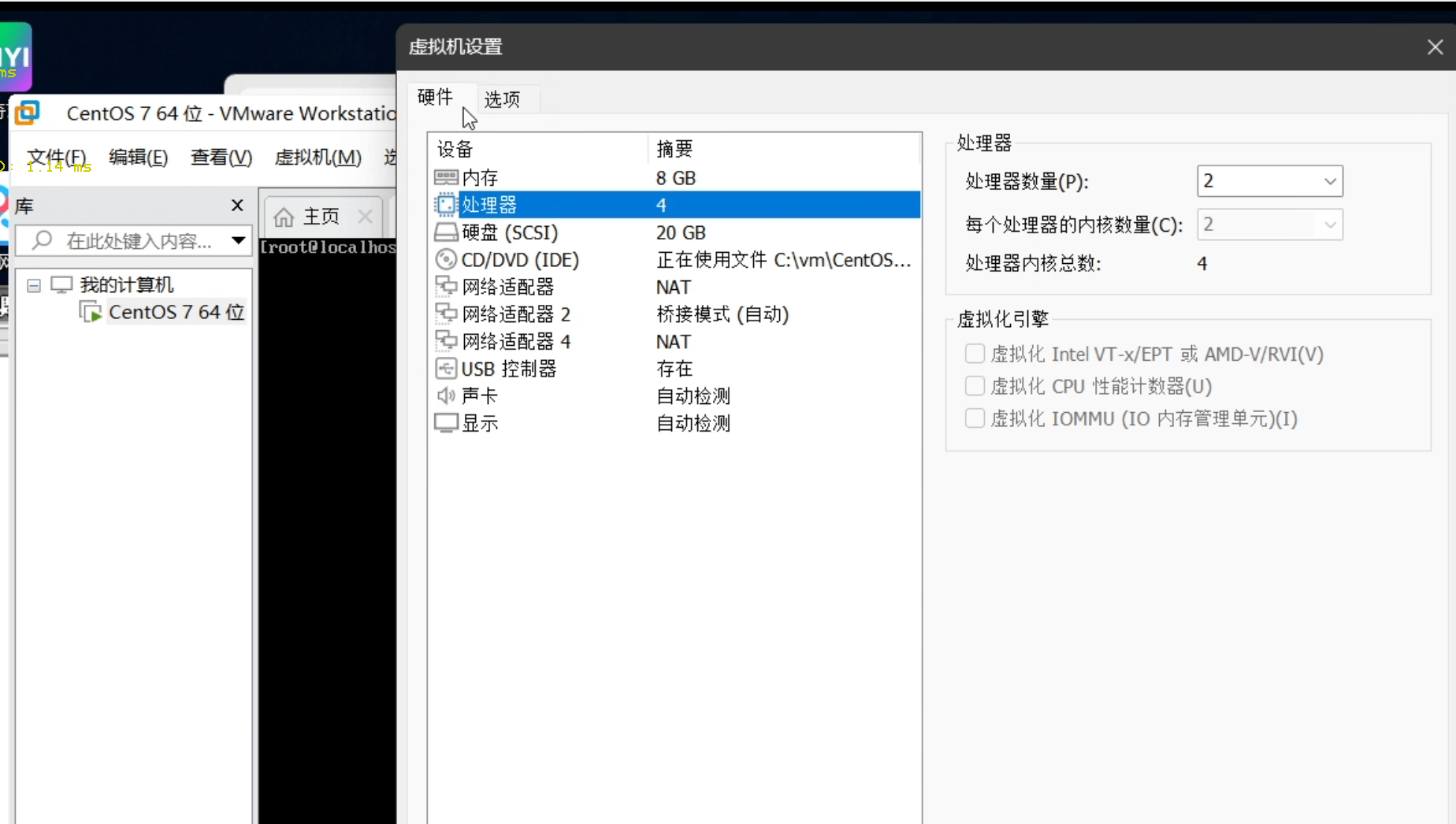Enable 虚拟化 IOMMU checkbox

[x=975, y=418]
